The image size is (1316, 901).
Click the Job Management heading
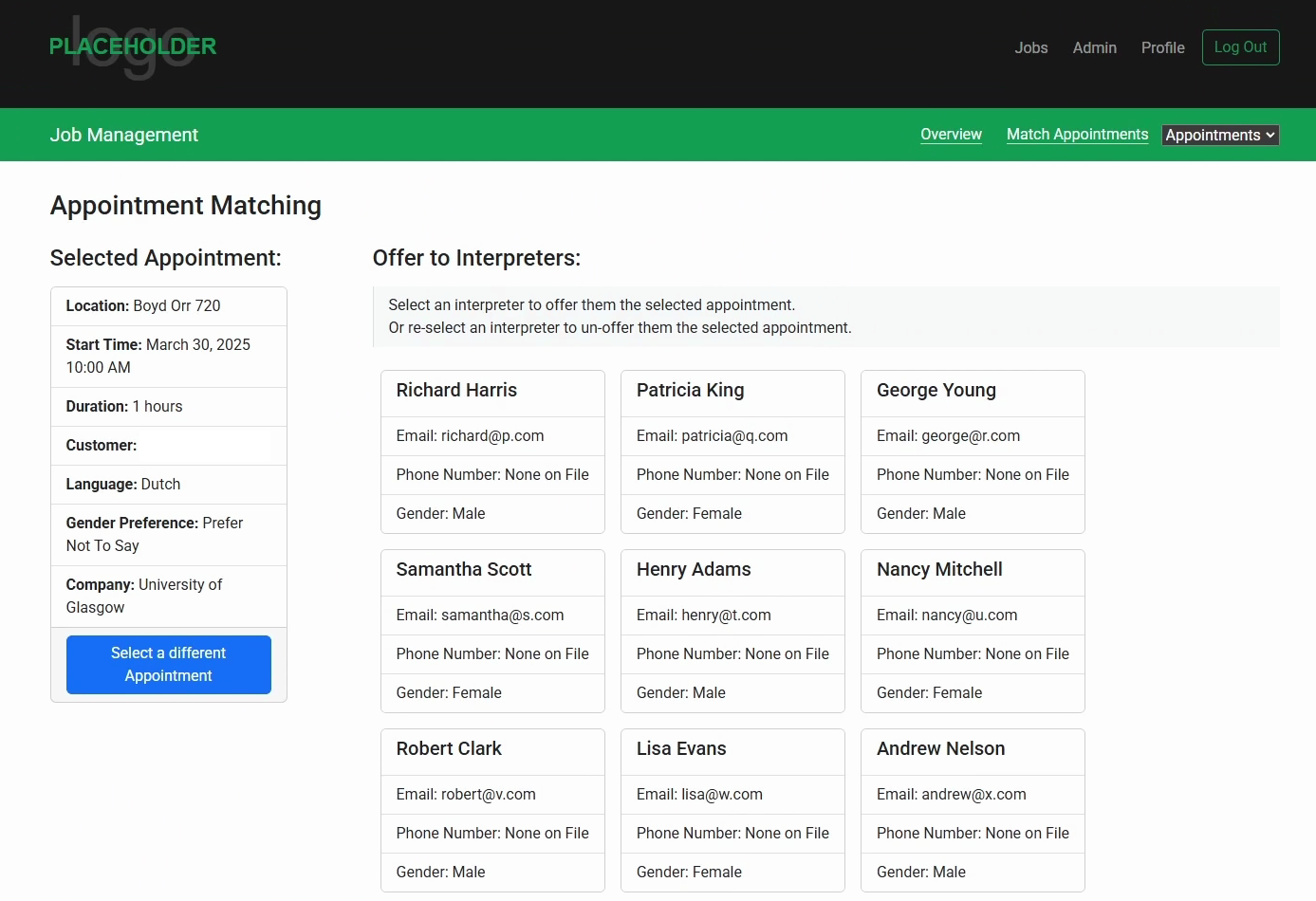(x=124, y=135)
